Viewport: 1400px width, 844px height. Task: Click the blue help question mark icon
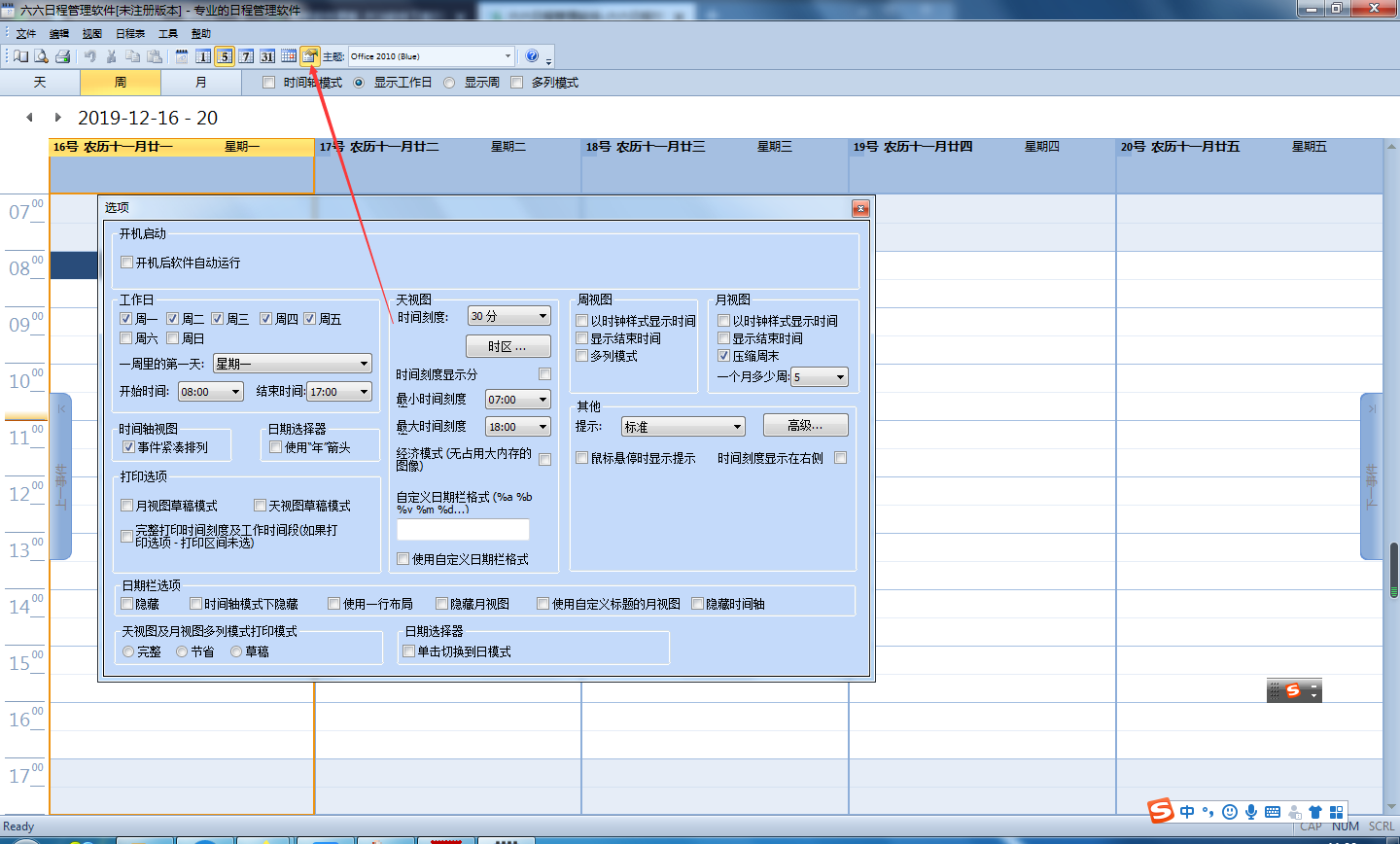click(x=532, y=56)
